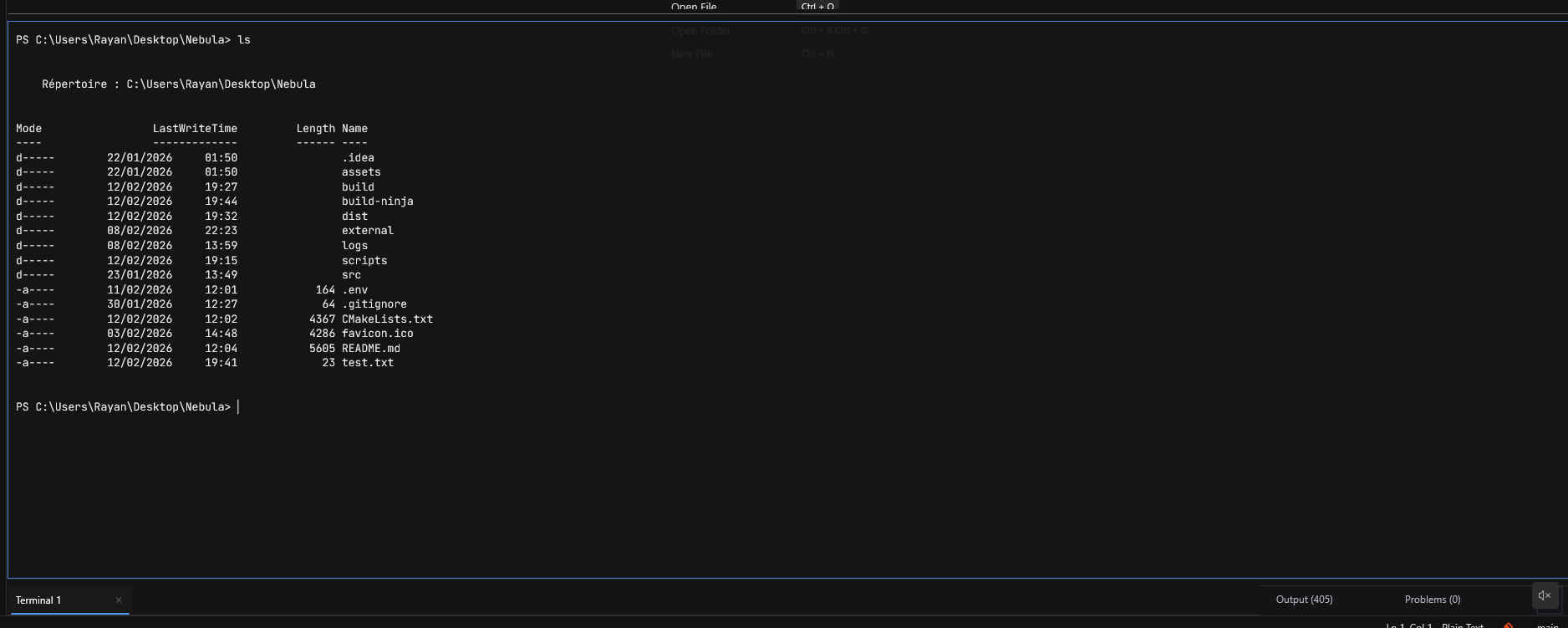Click the 03/02/2026 date of favicon.ico
The width and height of the screenshot is (1568, 628).
point(140,334)
